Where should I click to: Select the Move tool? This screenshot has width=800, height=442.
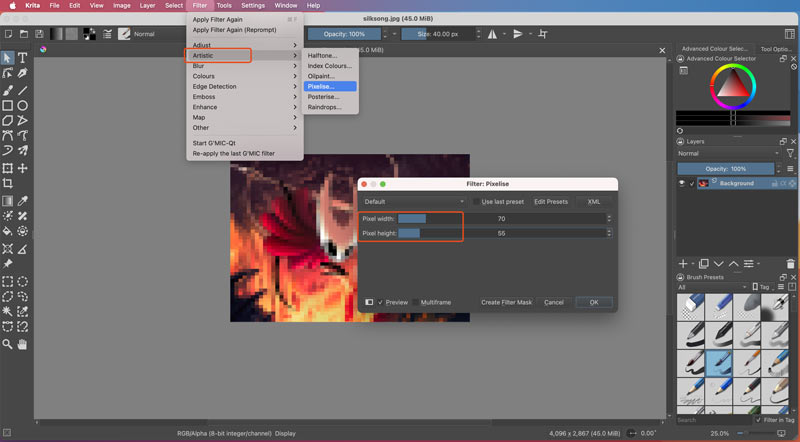click(x=22, y=168)
